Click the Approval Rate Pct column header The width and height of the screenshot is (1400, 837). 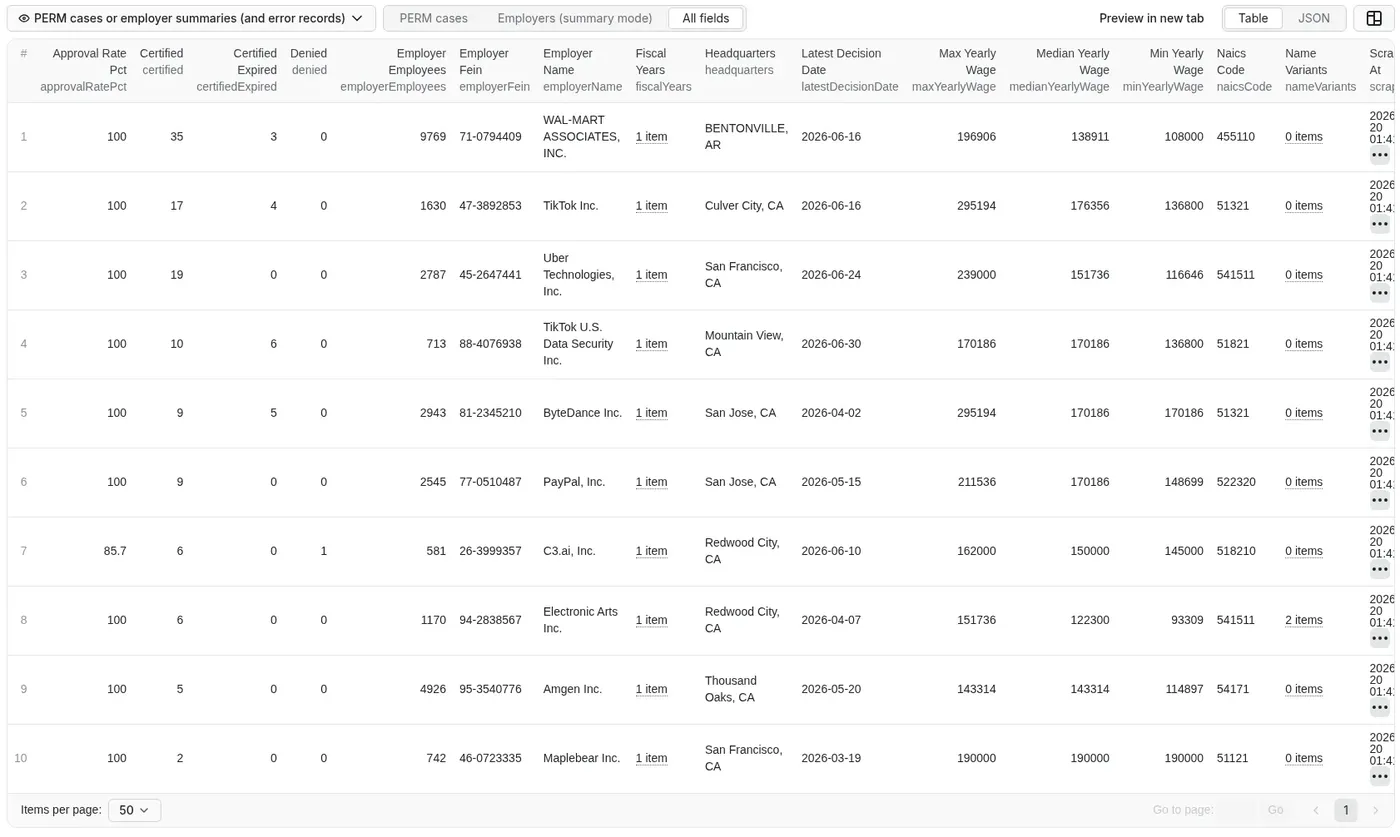coord(83,70)
